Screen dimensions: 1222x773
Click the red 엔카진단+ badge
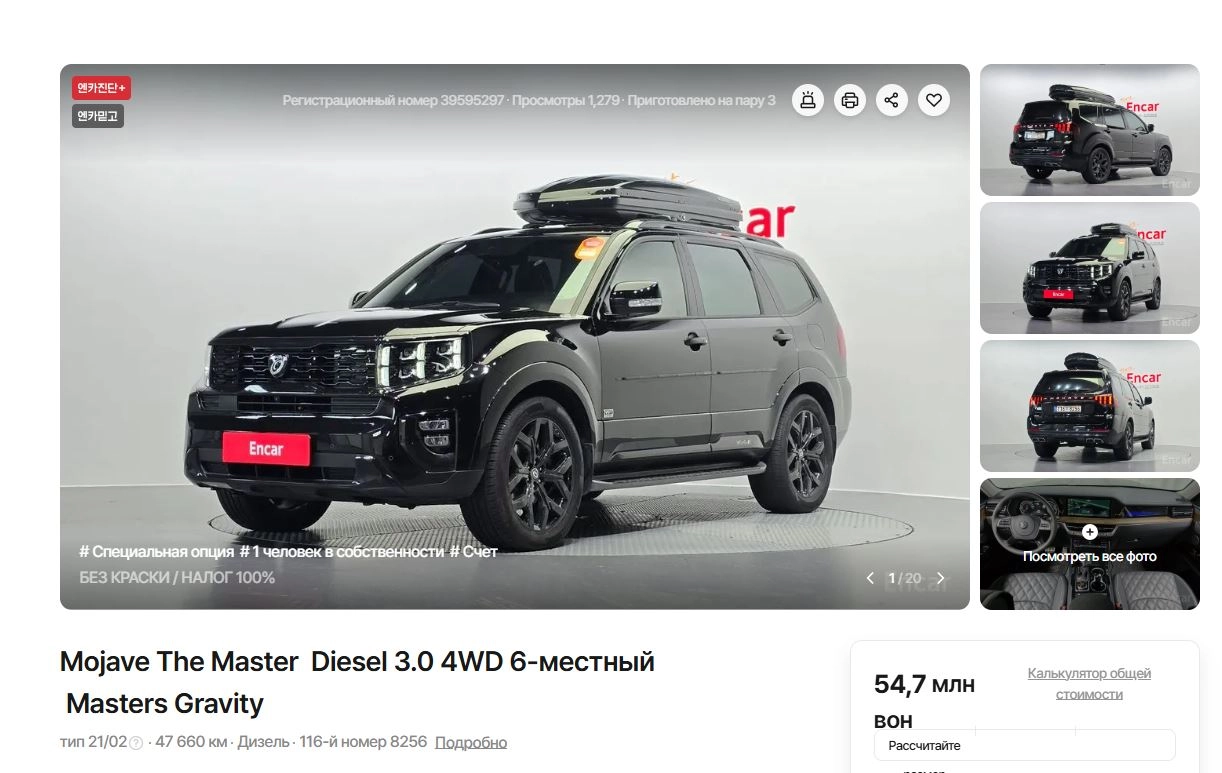coord(101,88)
